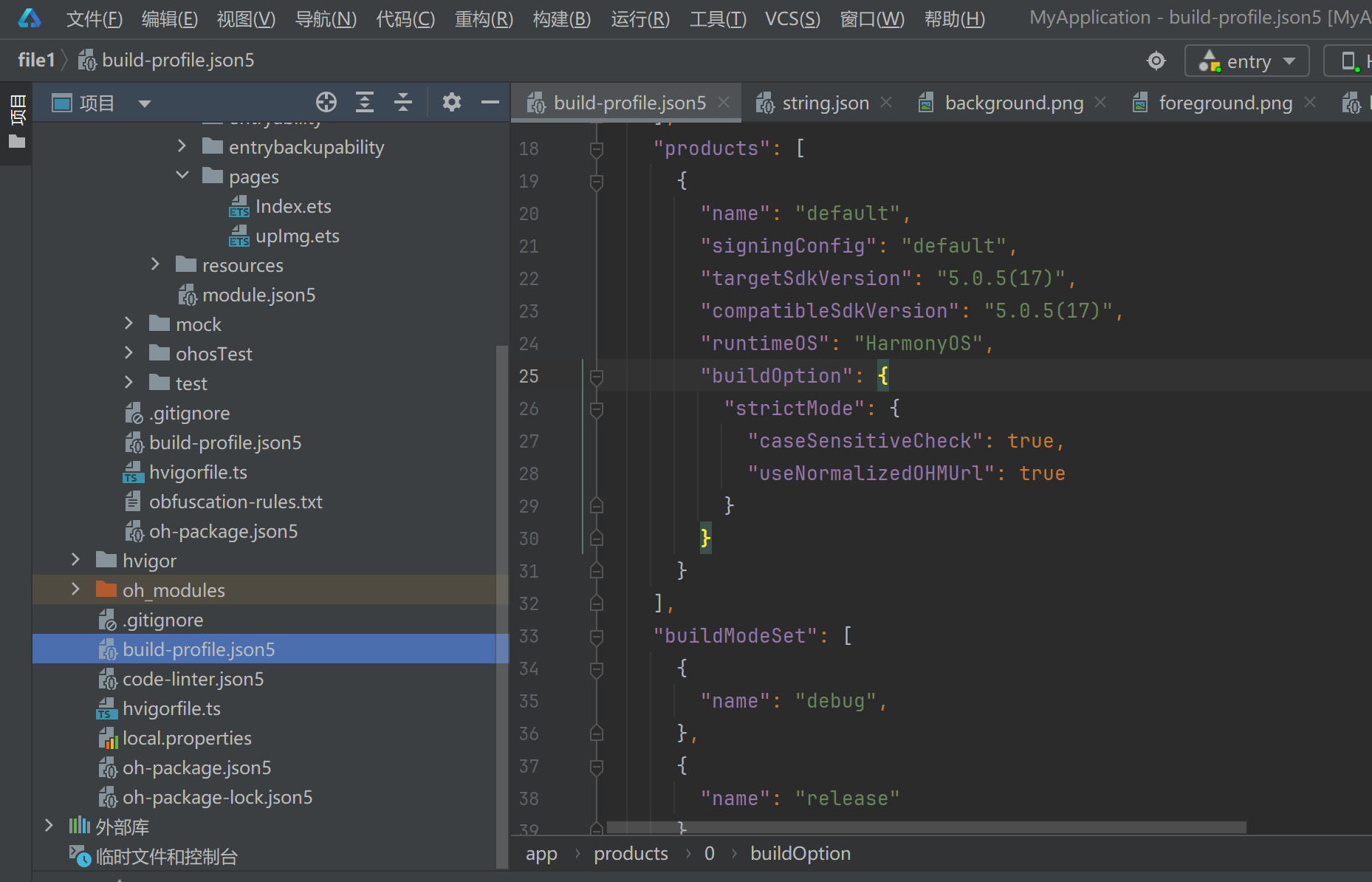Screen dimensions: 1372x882
Task: Open the 帮助(H) menu
Action: pos(955,18)
